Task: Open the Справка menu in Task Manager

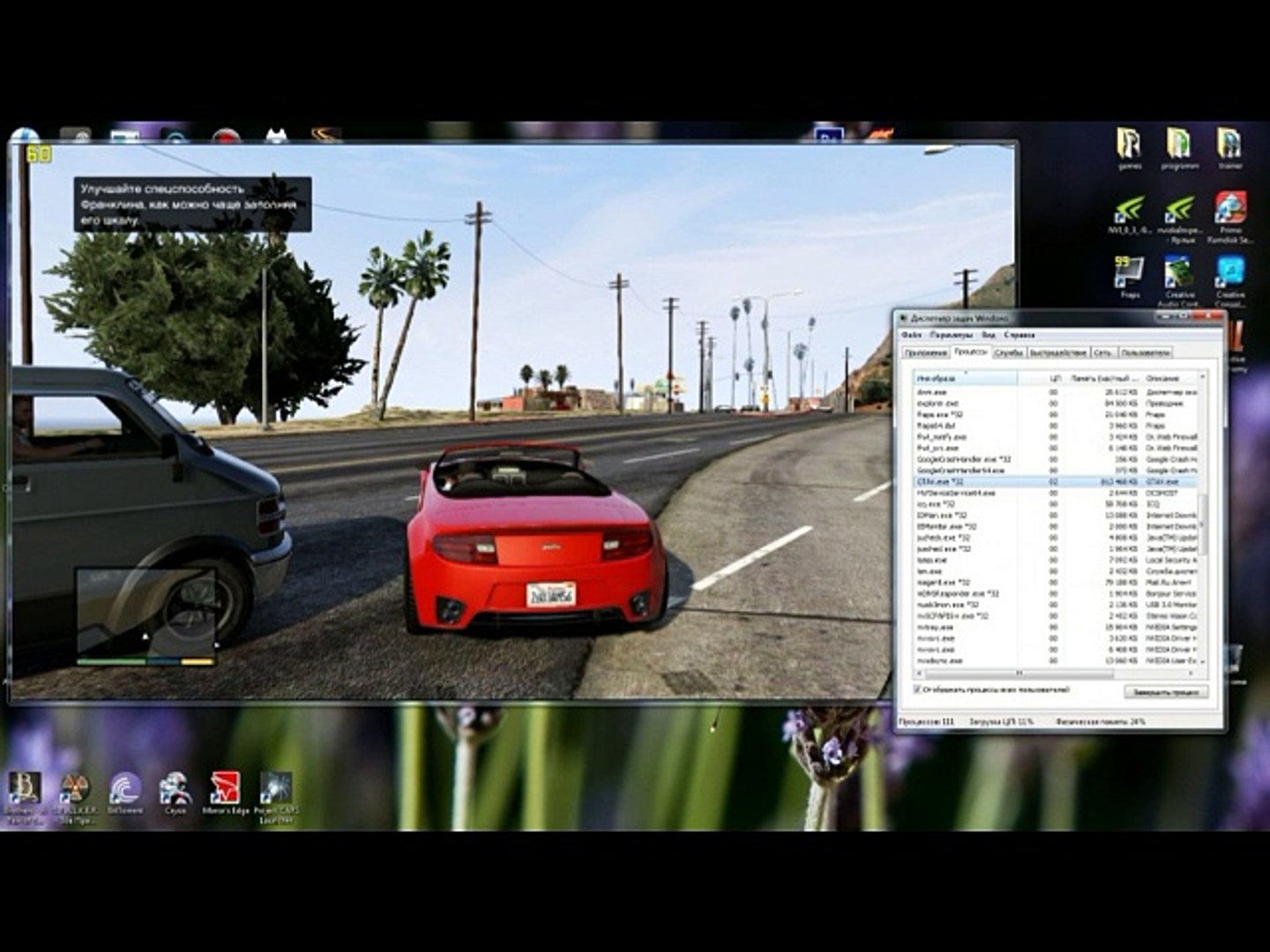Action: pyautogui.click(x=1020, y=335)
